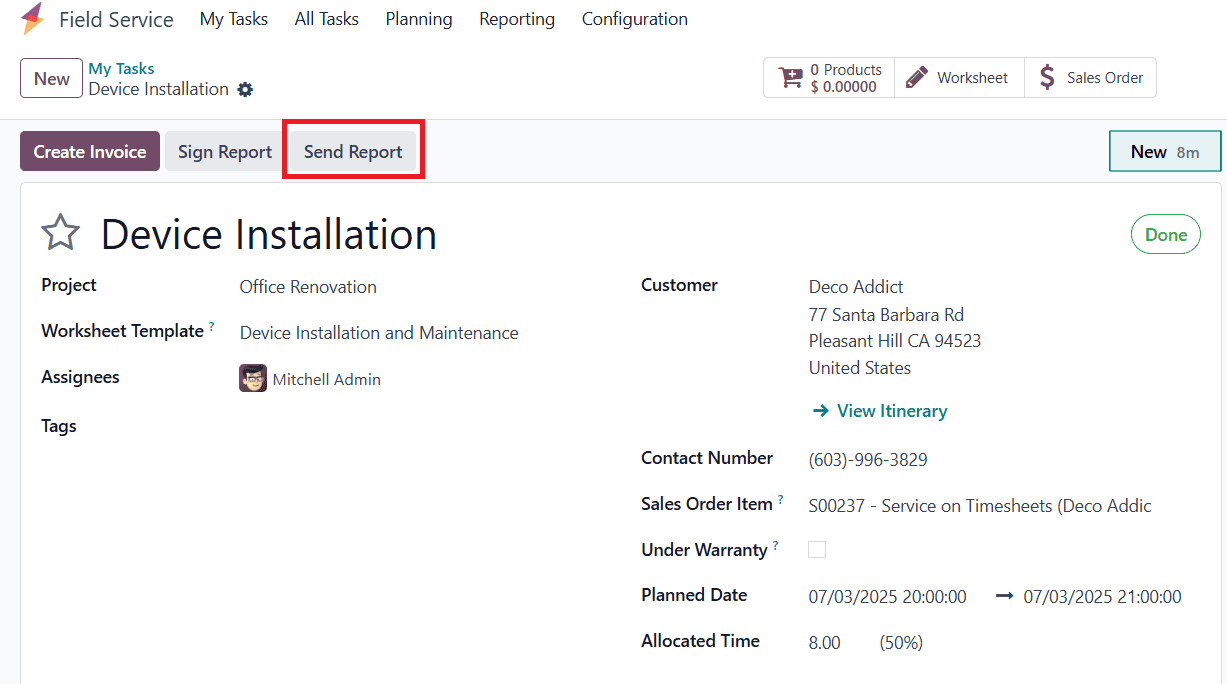Click Mitchell Admin's avatar picture
The height and width of the screenshot is (684, 1227).
click(253, 379)
